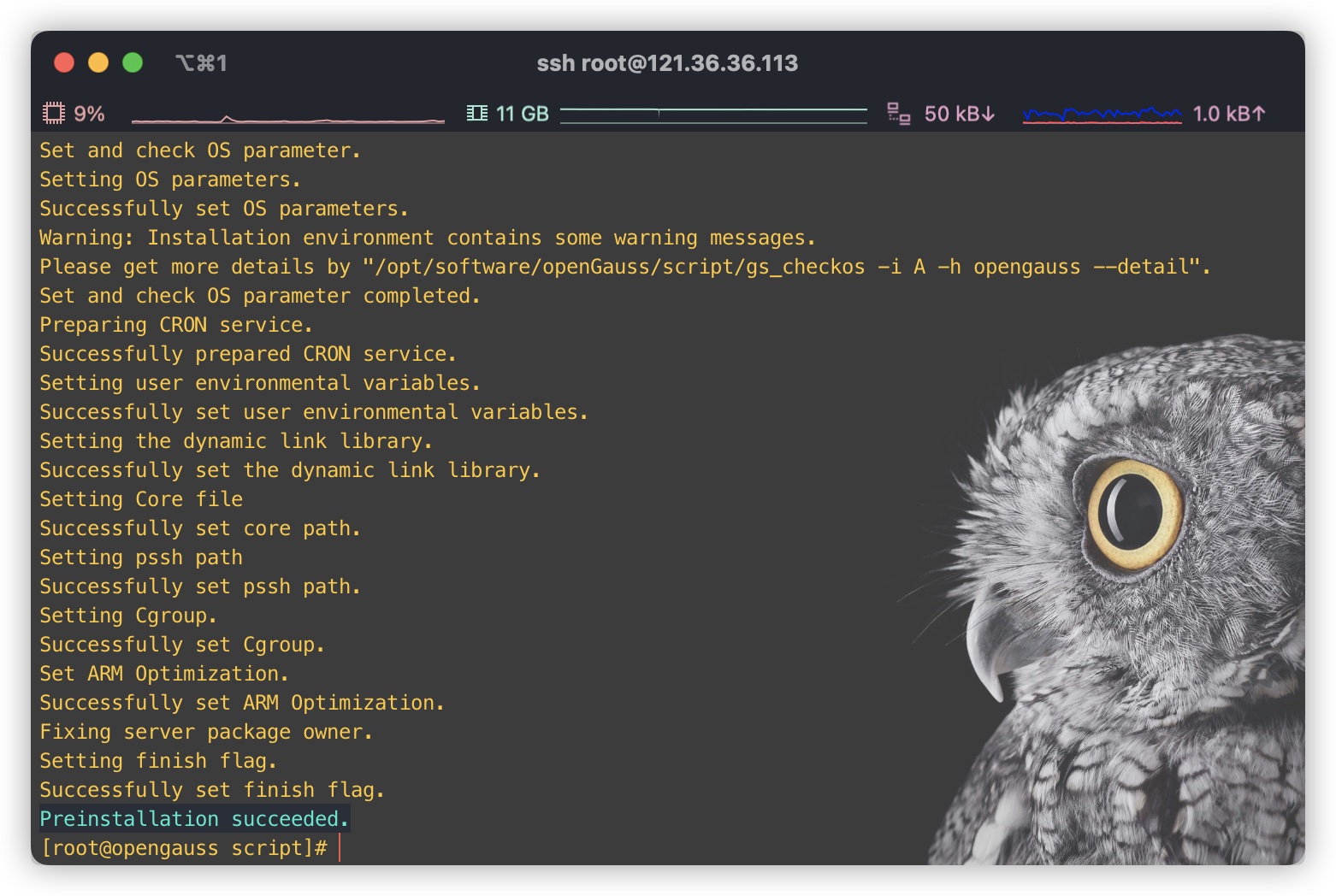
Task: Click 'Successfully set user environmental variables.'
Action: click(314, 412)
